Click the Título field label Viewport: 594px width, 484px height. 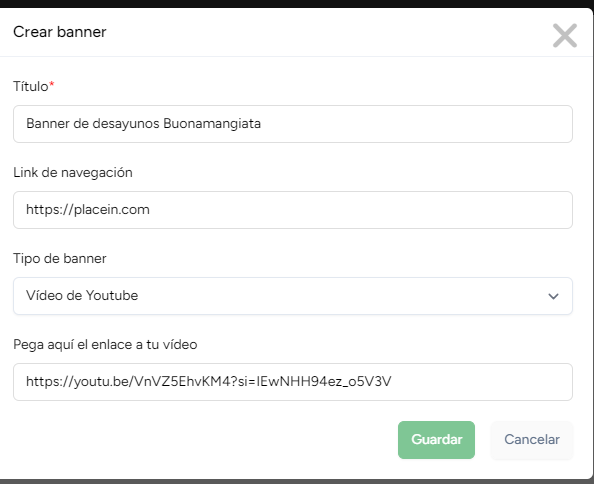pos(31,86)
